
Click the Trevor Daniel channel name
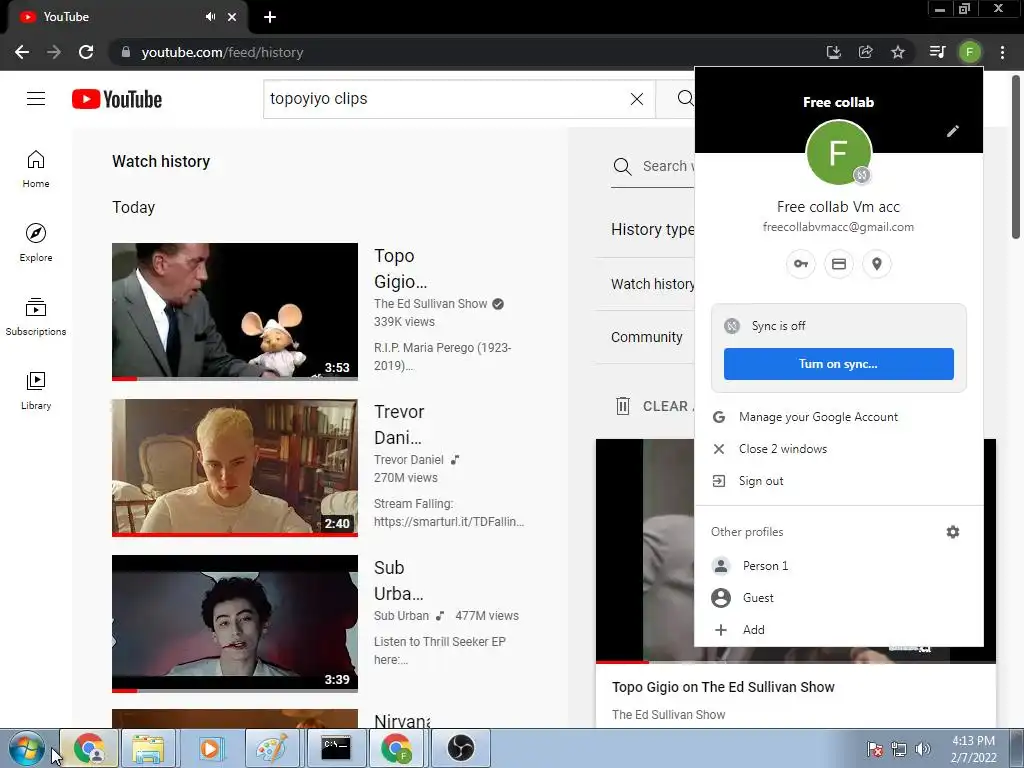point(409,460)
